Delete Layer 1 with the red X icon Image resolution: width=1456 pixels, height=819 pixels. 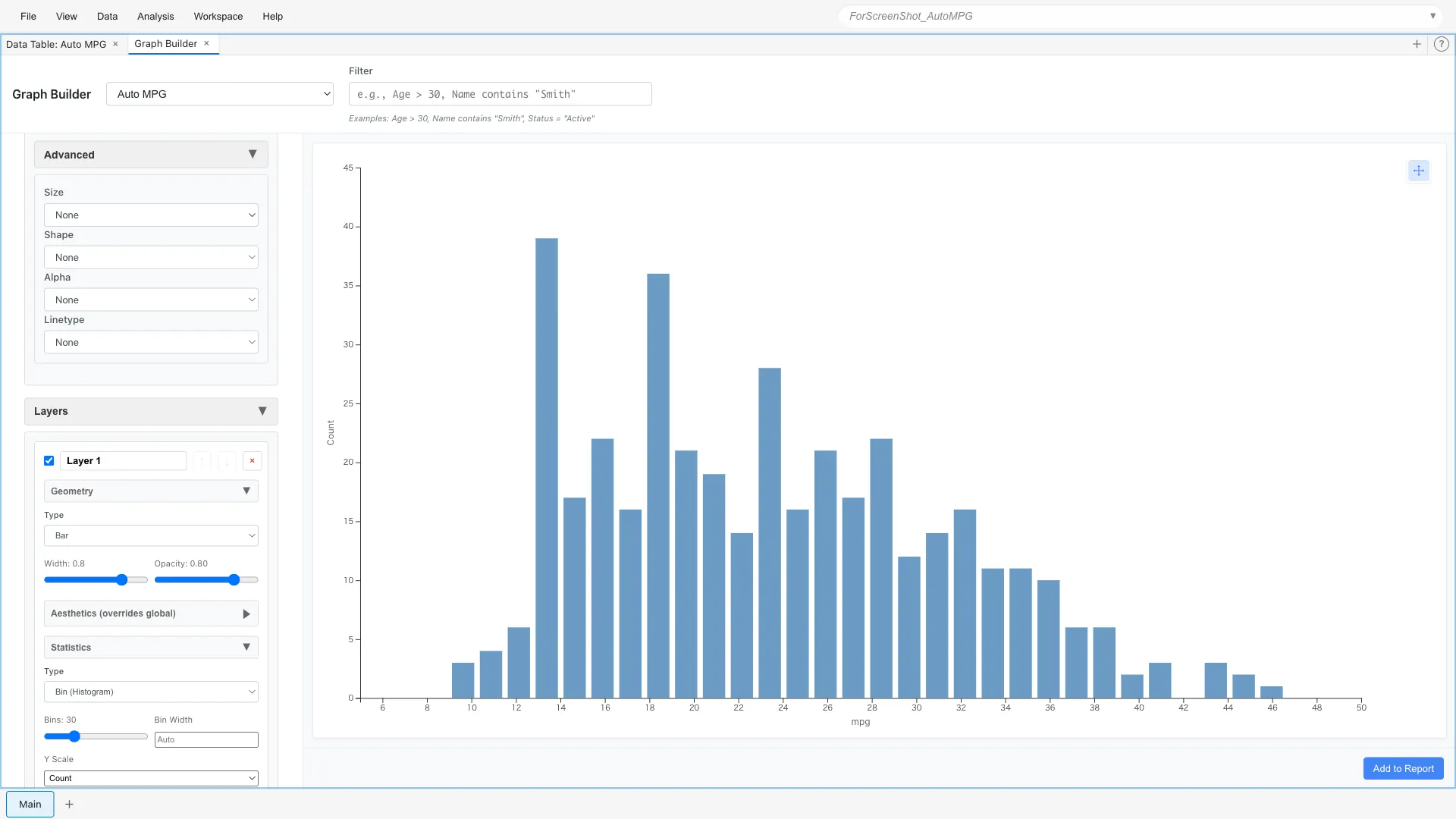click(252, 460)
